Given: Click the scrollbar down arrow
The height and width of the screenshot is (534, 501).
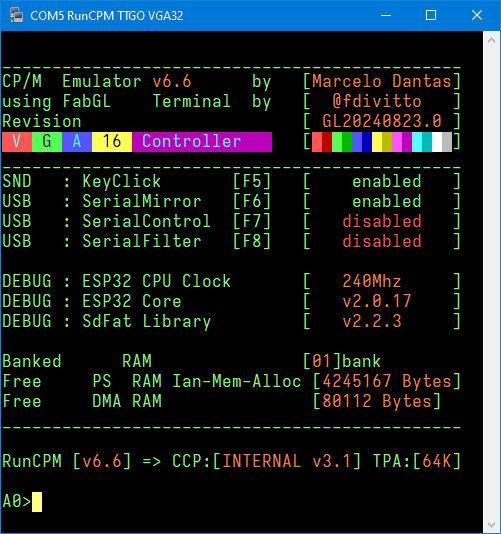Looking at the screenshot, I should (491, 524).
